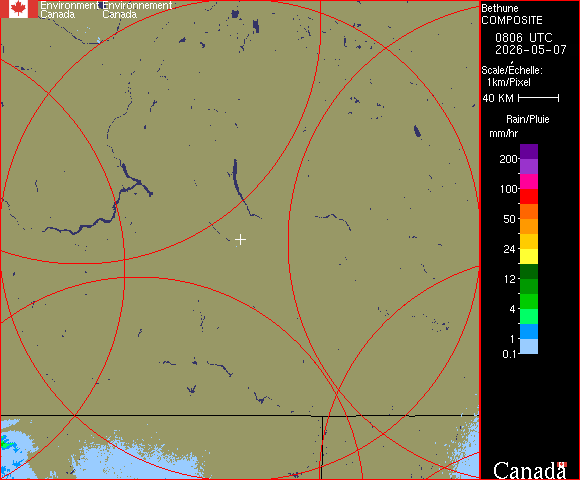Click the small flag above the Canada wordmark
The width and height of the screenshot is (580, 480).
tap(563, 464)
